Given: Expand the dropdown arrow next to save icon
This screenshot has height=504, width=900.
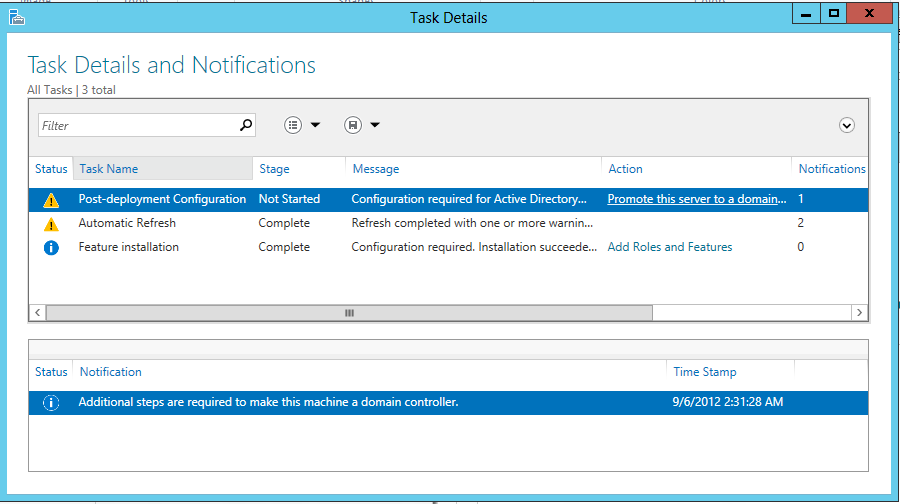Looking at the screenshot, I should (375, 125).
